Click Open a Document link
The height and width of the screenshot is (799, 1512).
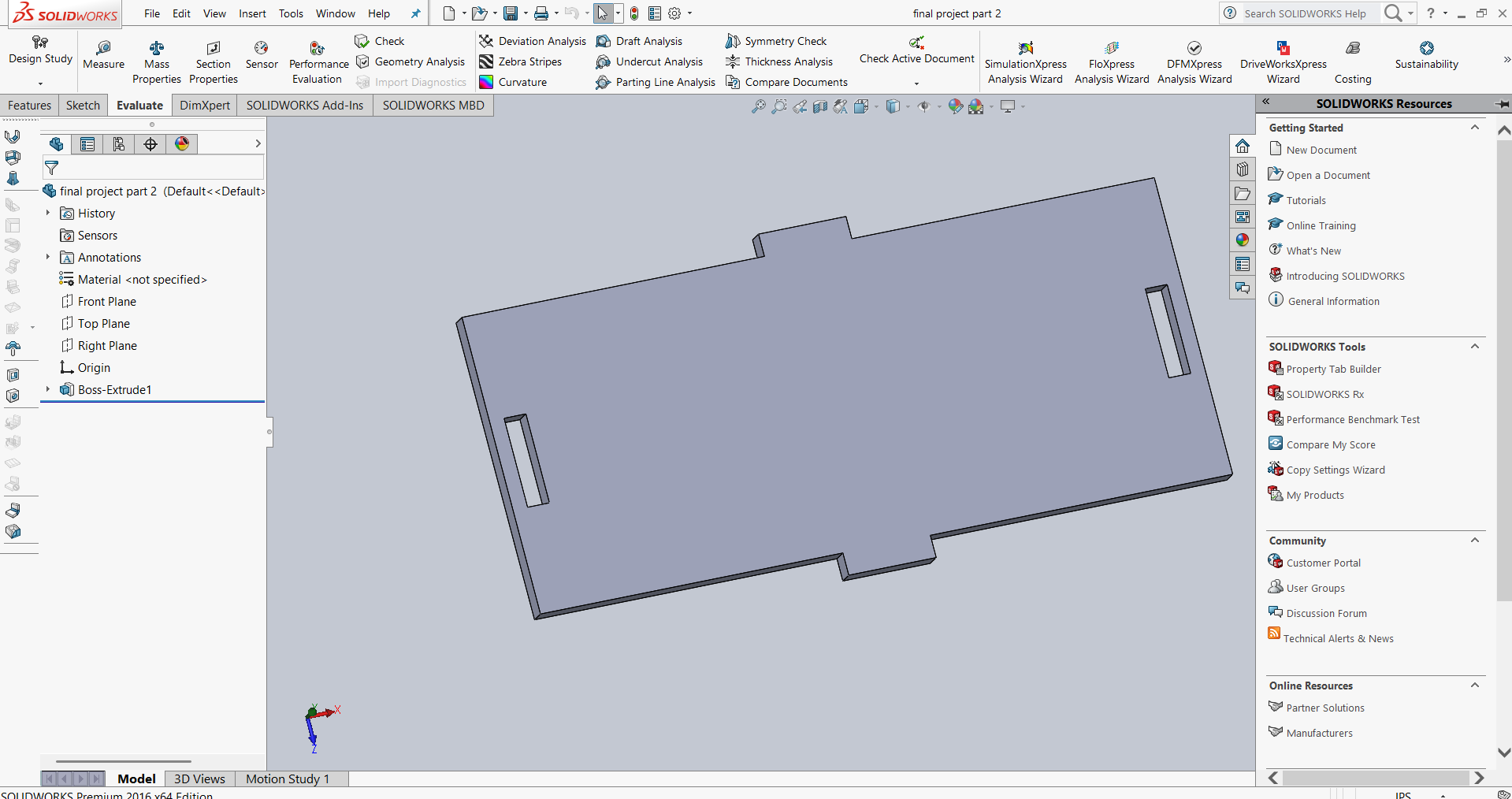pyautogui.click(x=1319, y=175)
